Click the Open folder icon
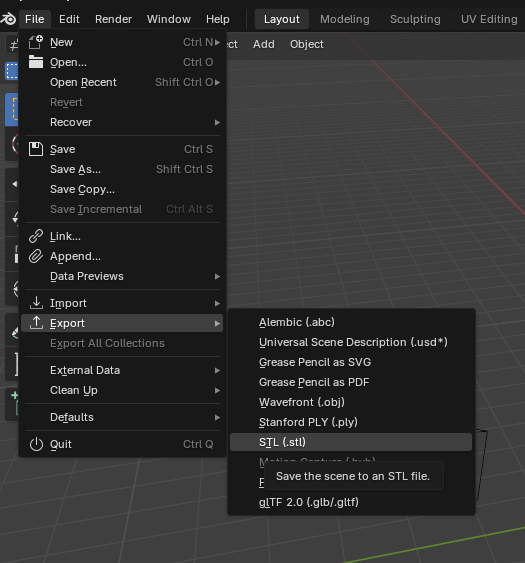525x563 pixels. 36,62
